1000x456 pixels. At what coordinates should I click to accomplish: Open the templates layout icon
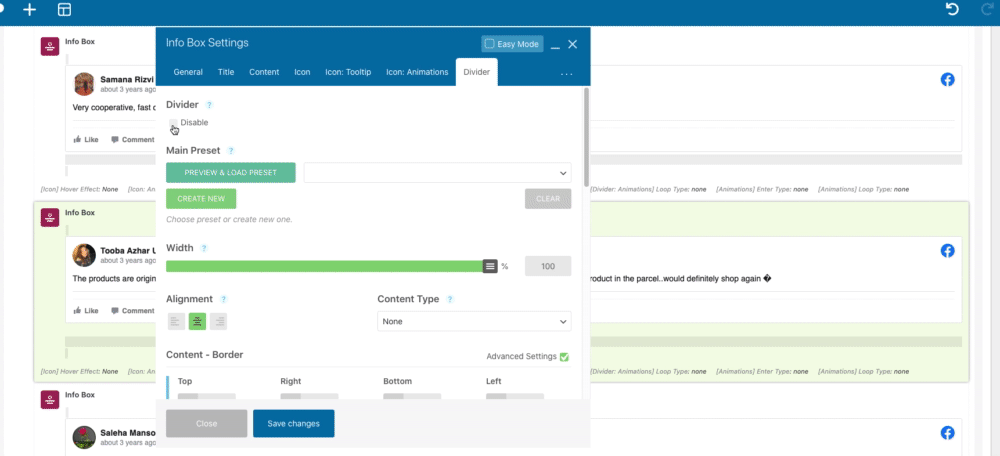64,9
